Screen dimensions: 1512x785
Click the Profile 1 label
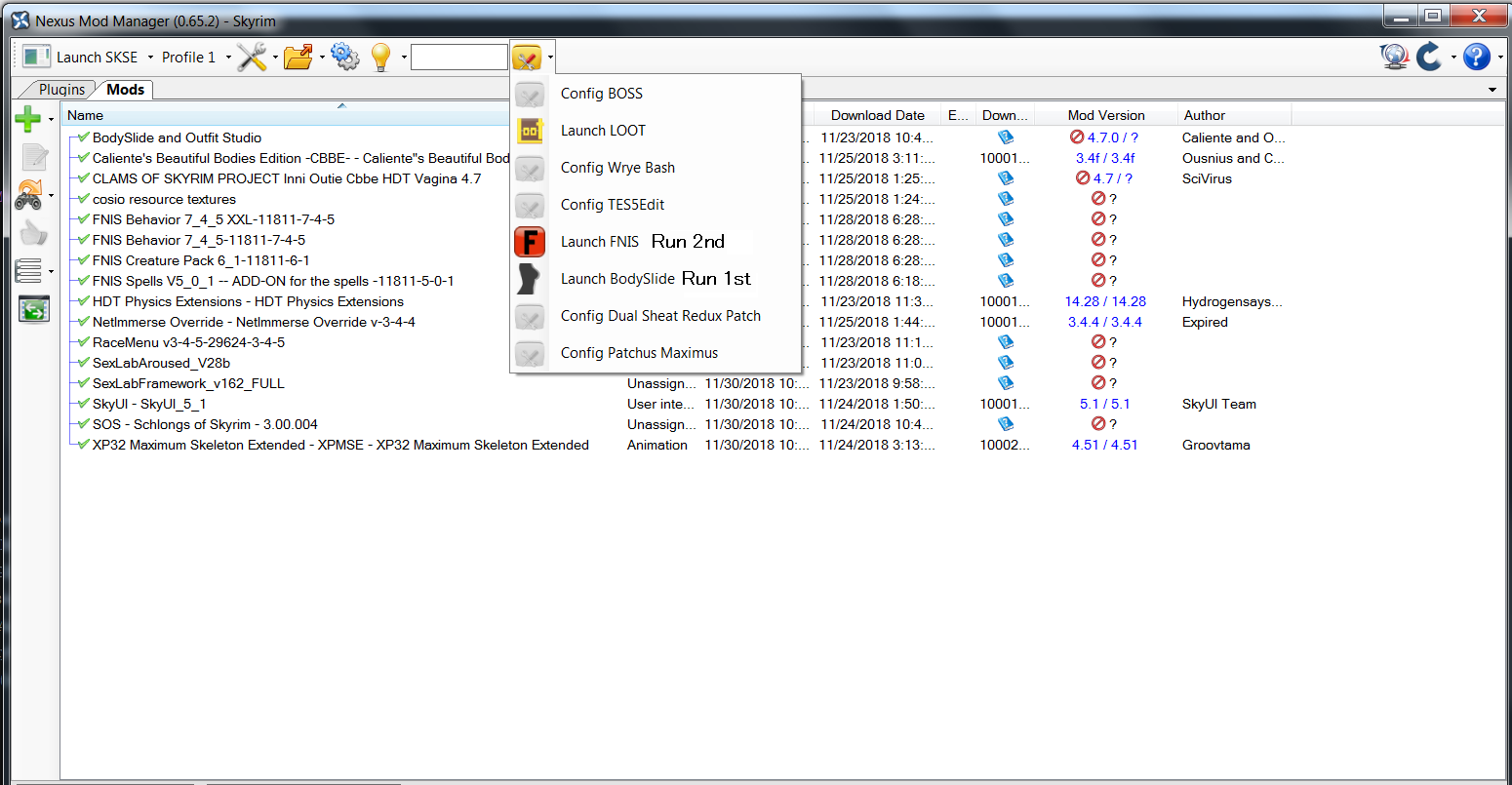click(188, 58)
